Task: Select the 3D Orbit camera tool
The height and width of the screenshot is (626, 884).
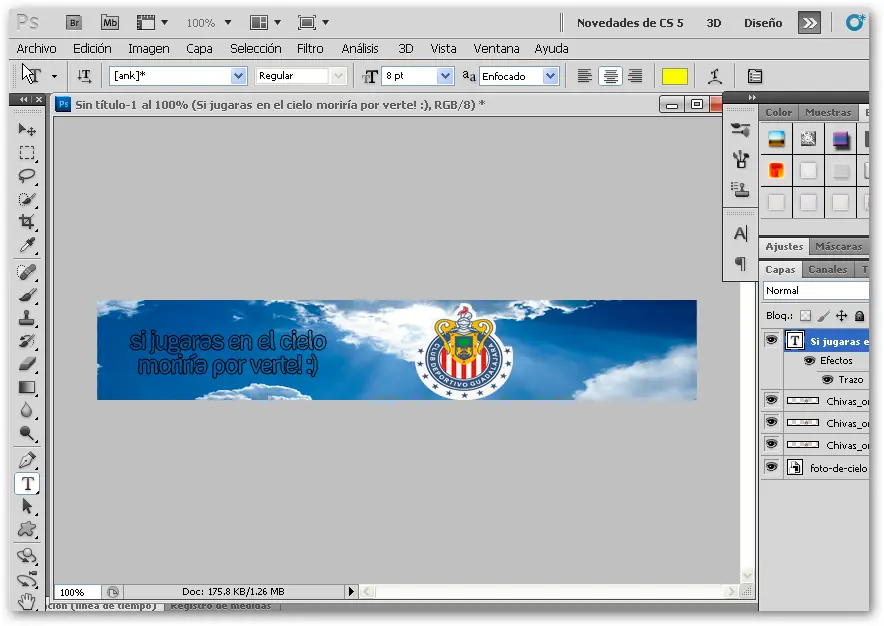Action: (26, 579)
